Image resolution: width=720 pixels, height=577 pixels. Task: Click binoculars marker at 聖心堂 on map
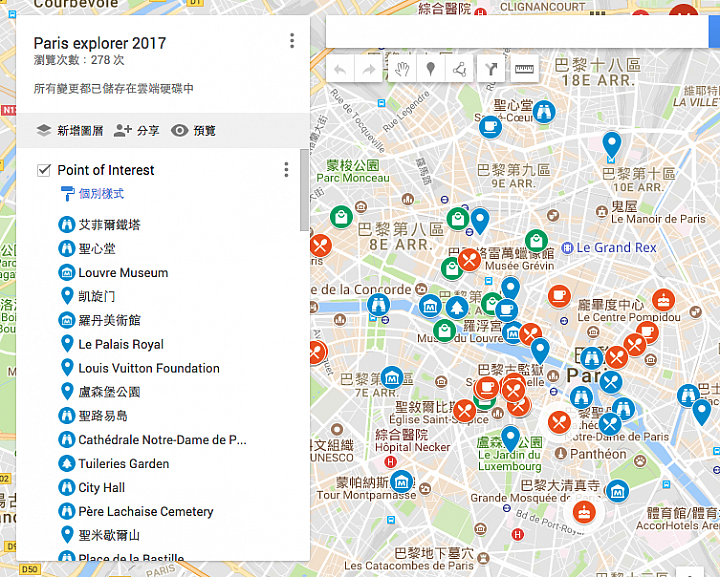[x=544, y=112]
